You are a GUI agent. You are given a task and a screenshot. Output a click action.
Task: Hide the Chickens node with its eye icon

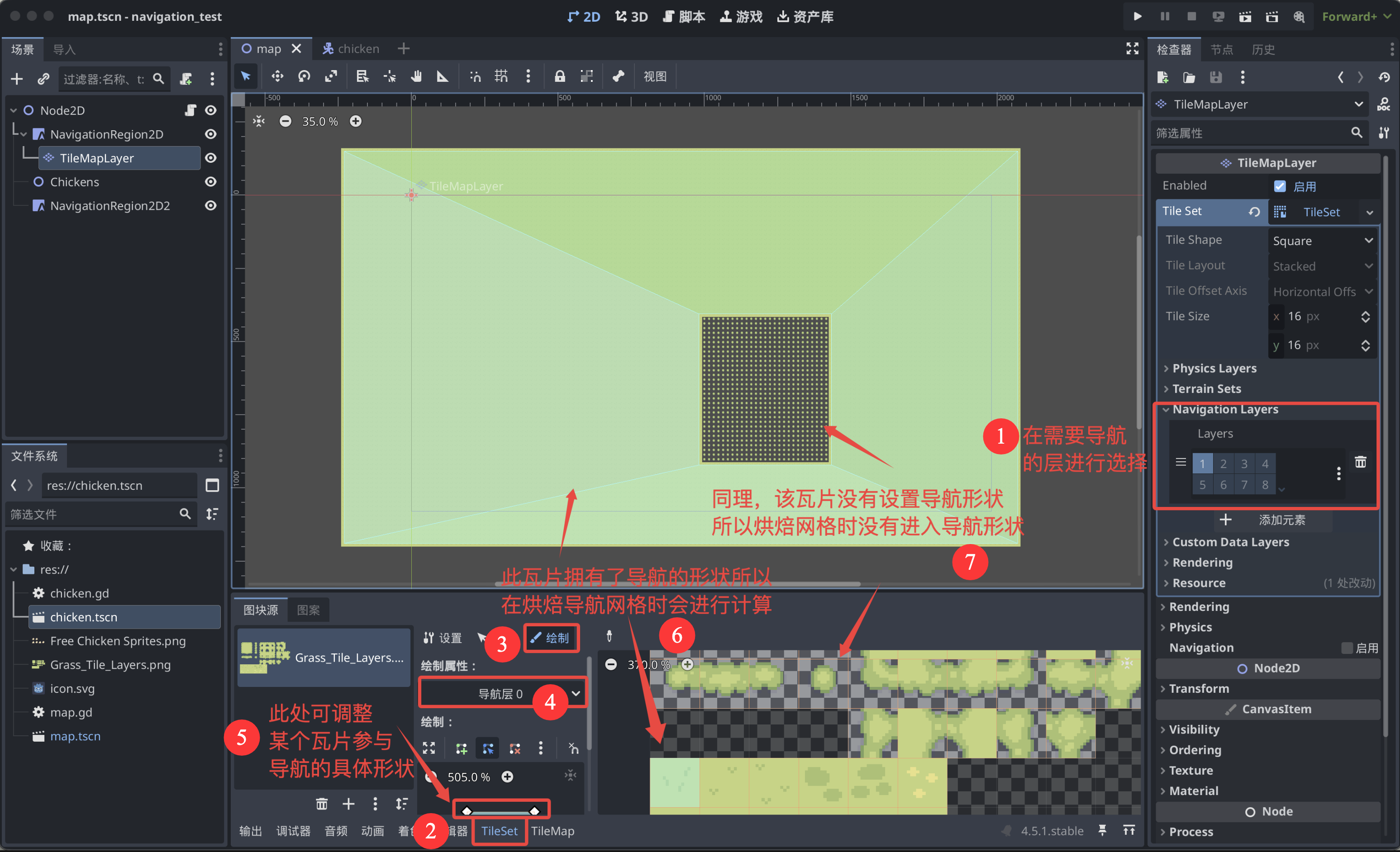point(211,182)
